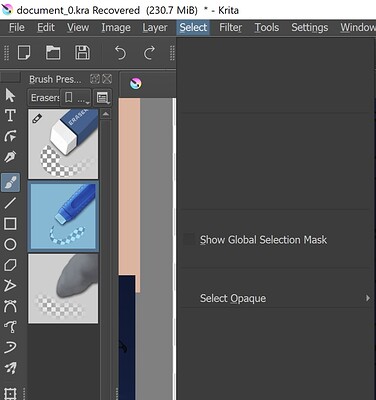Screen dimensions: 376x400
Task: Float the Brush Presets docker
Action: pos(95,79)
